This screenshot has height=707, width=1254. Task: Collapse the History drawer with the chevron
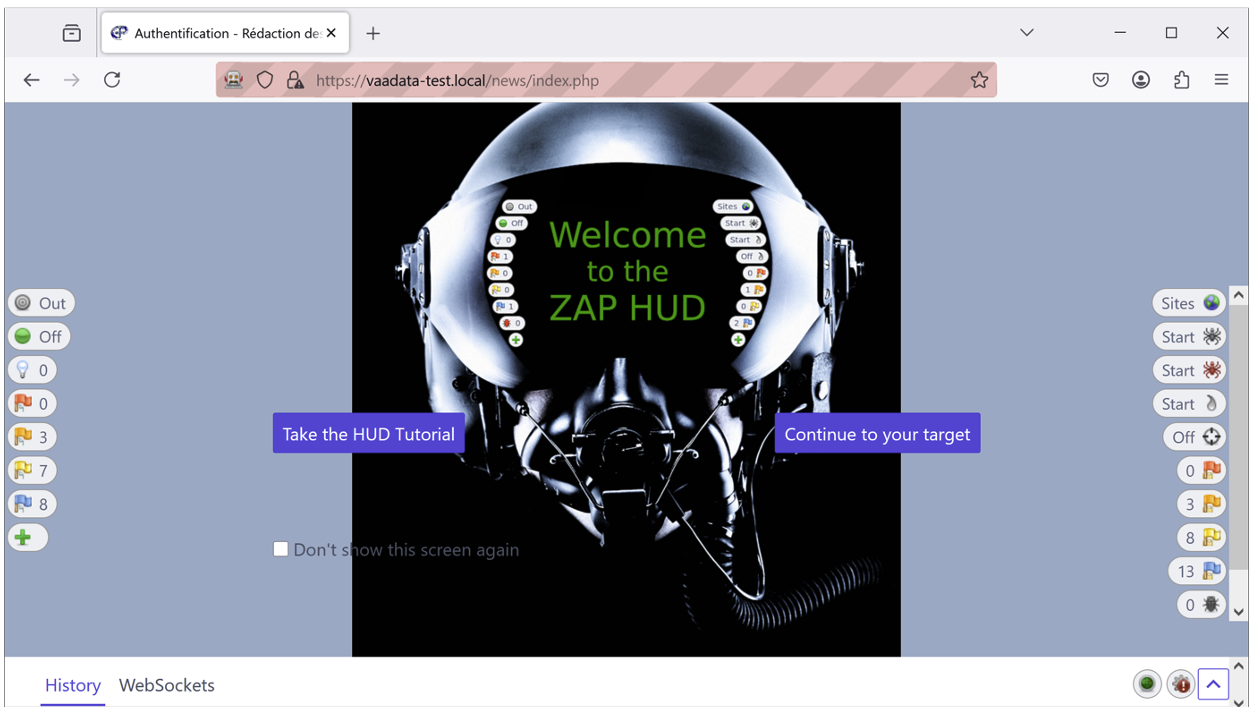point(1213,684)
